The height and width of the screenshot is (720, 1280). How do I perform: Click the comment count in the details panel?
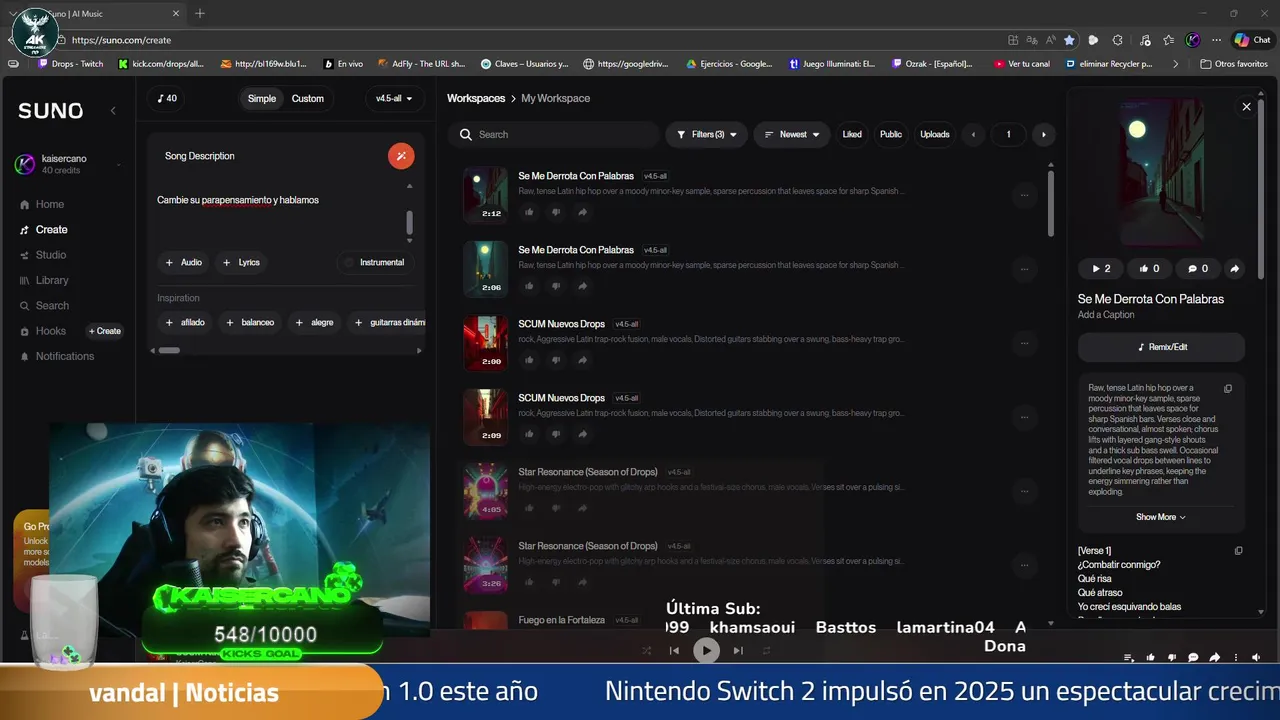1198,268
